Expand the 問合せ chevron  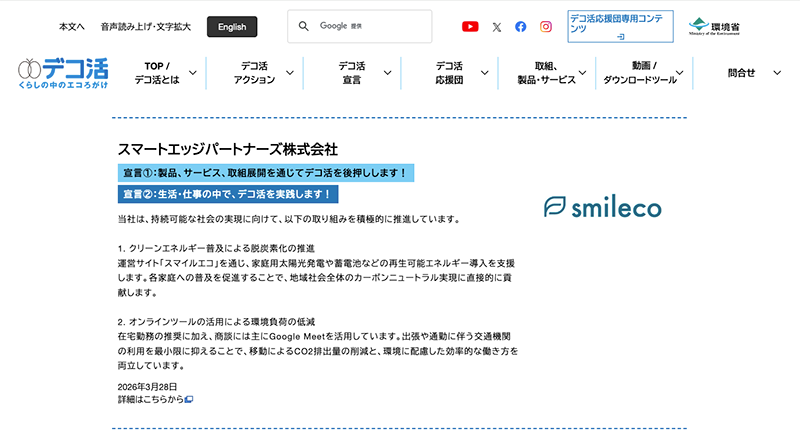coord(777,72)
